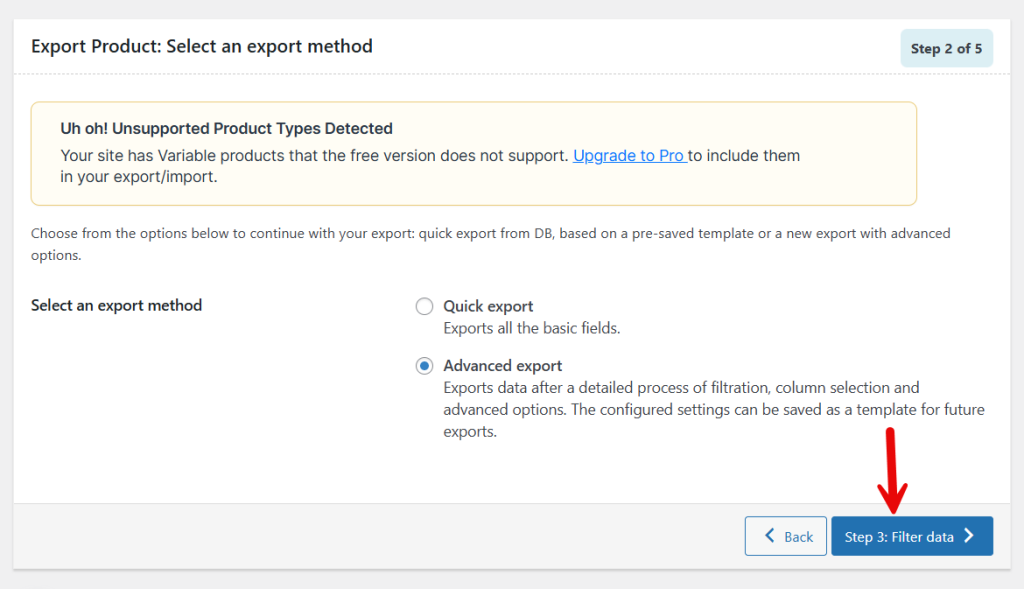Image resolution: width=1024 pixels, height=589 pixels.
Task: Click the Advanced export label text
Action: pos(502,366)
